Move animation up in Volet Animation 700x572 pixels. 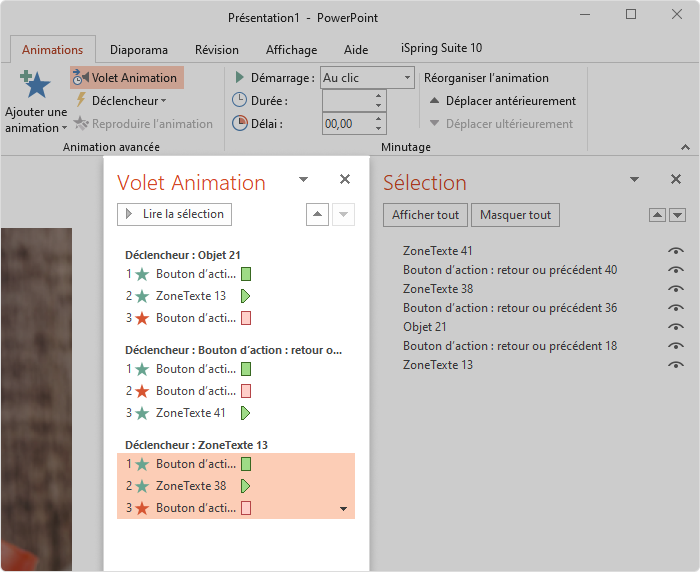(x=317, y=214)
